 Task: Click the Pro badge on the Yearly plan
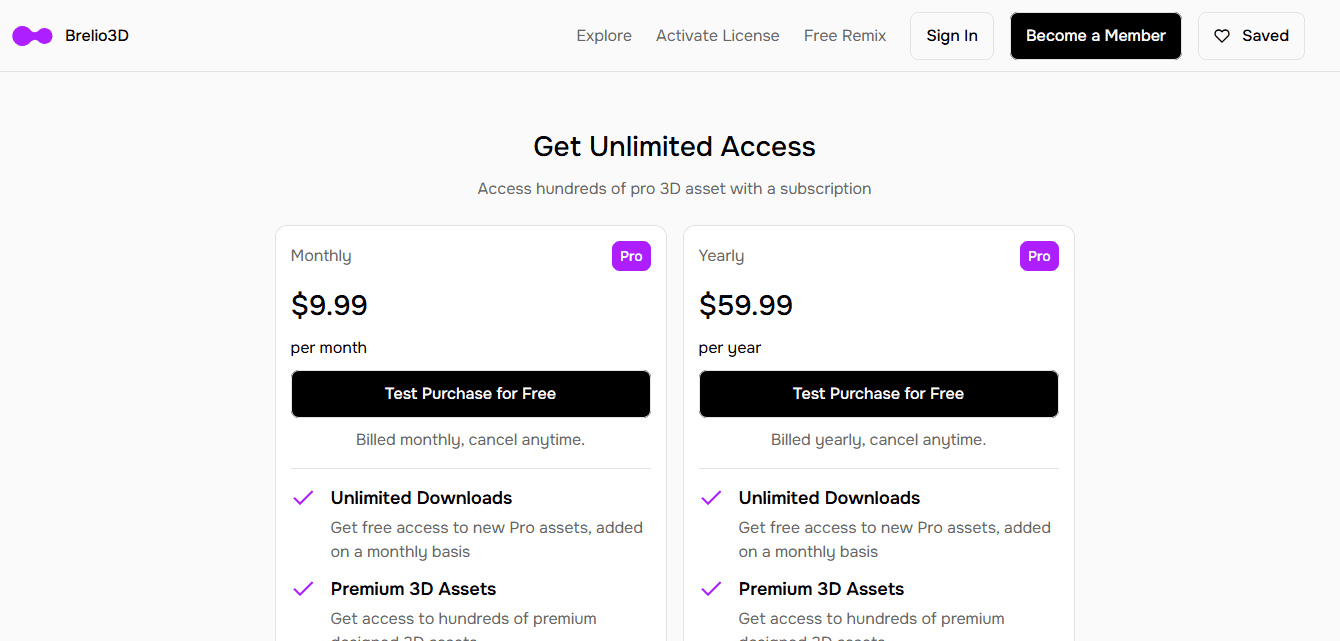1039,256
